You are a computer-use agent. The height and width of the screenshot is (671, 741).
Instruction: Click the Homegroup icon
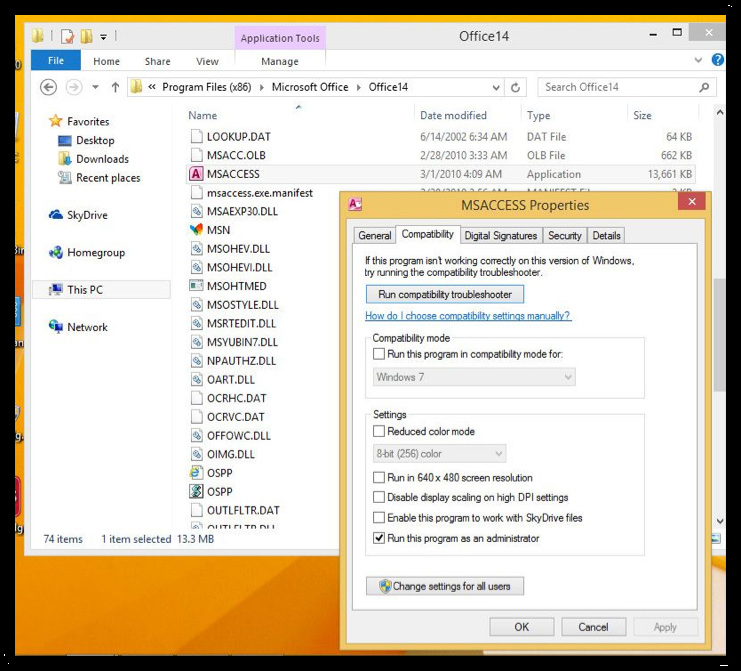(55, 252)
